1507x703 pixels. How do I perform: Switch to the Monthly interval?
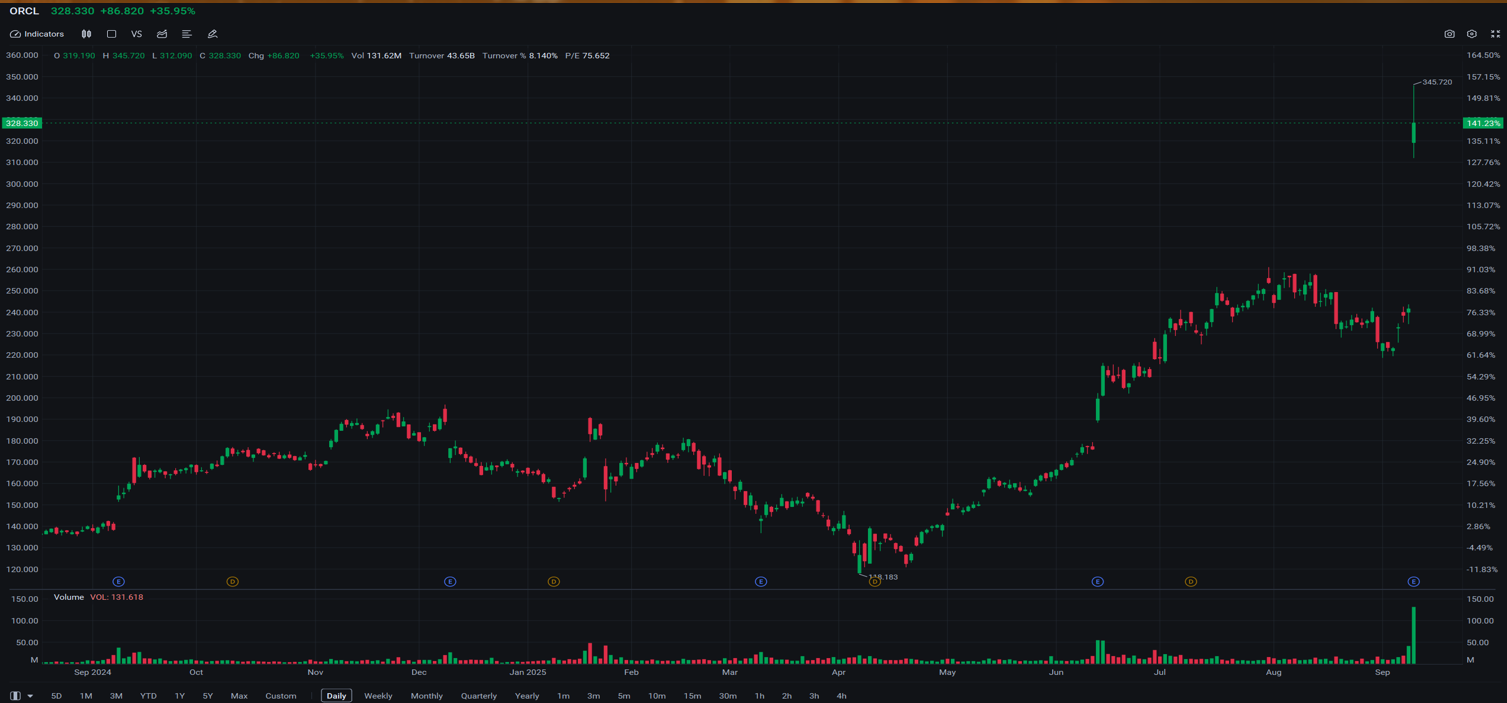tap(427, 696)
